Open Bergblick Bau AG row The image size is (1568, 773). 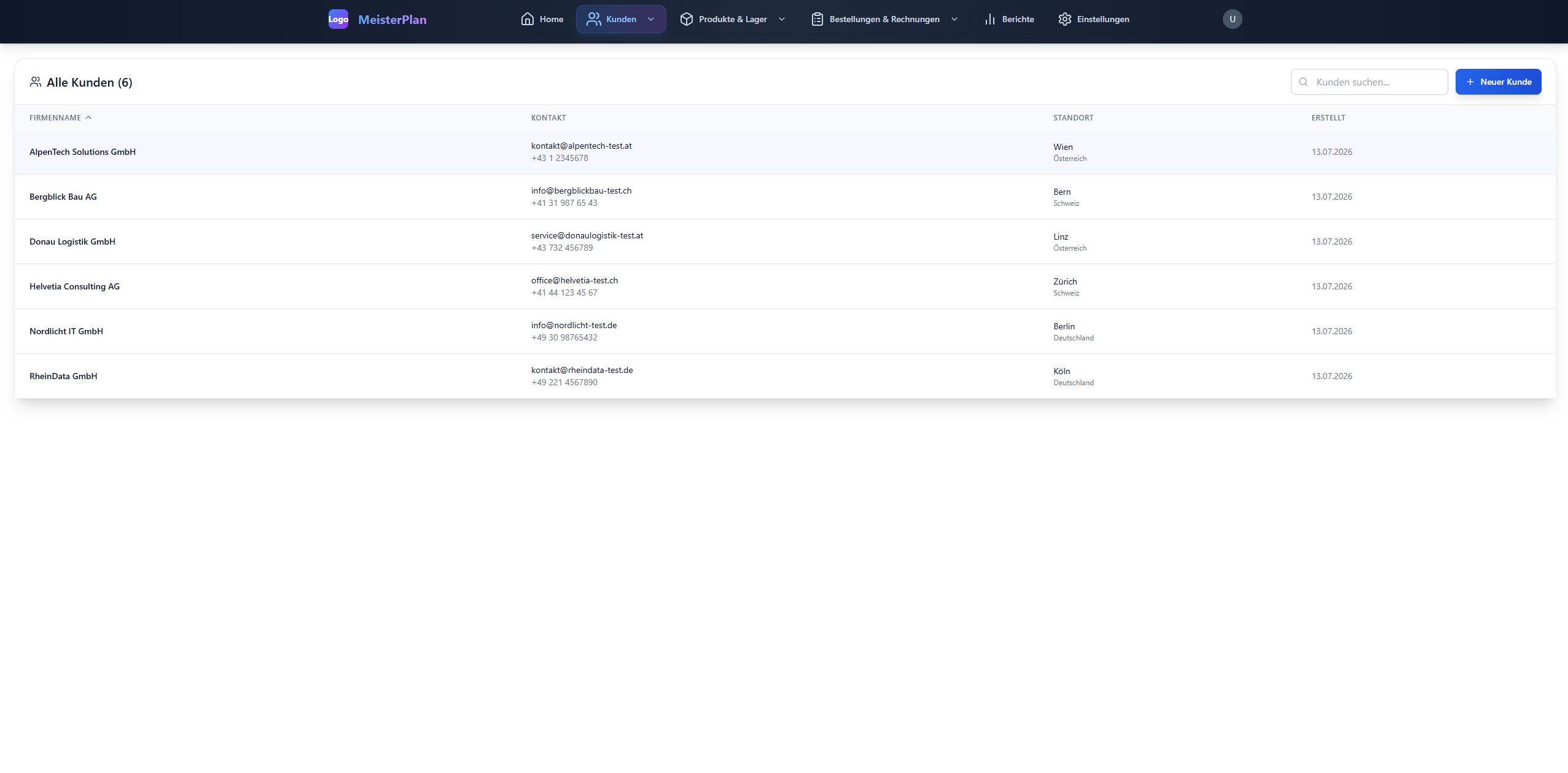[785, 197]
